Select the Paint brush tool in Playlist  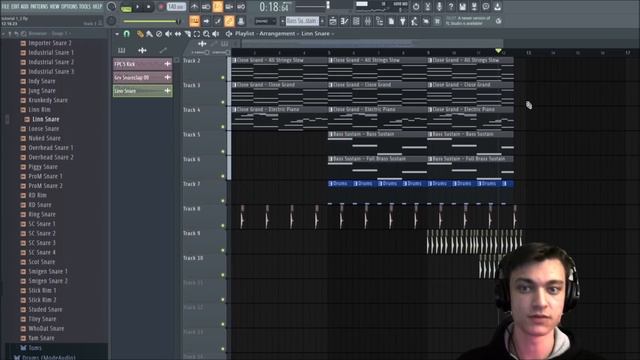(149, 34)
